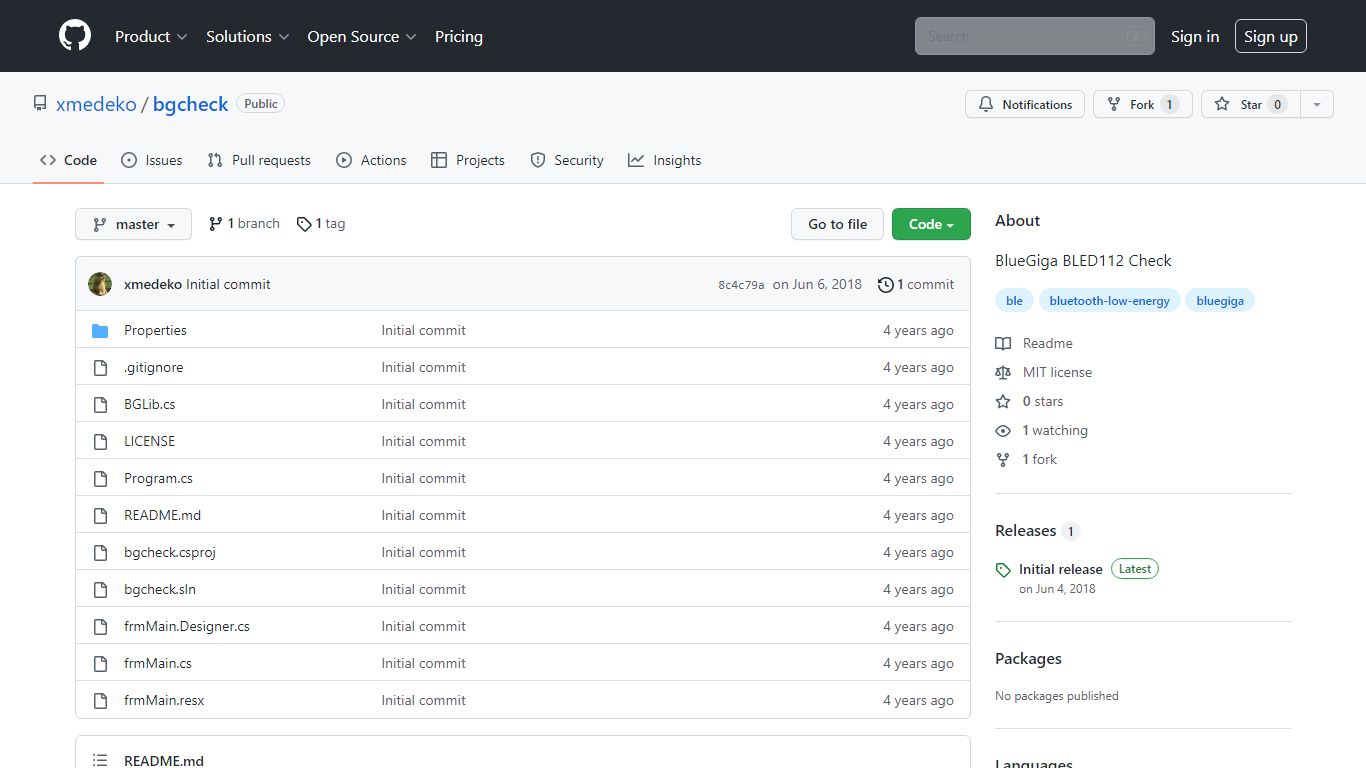
Task: Open the Product dropdown menu
Action: tap(151, 36)
